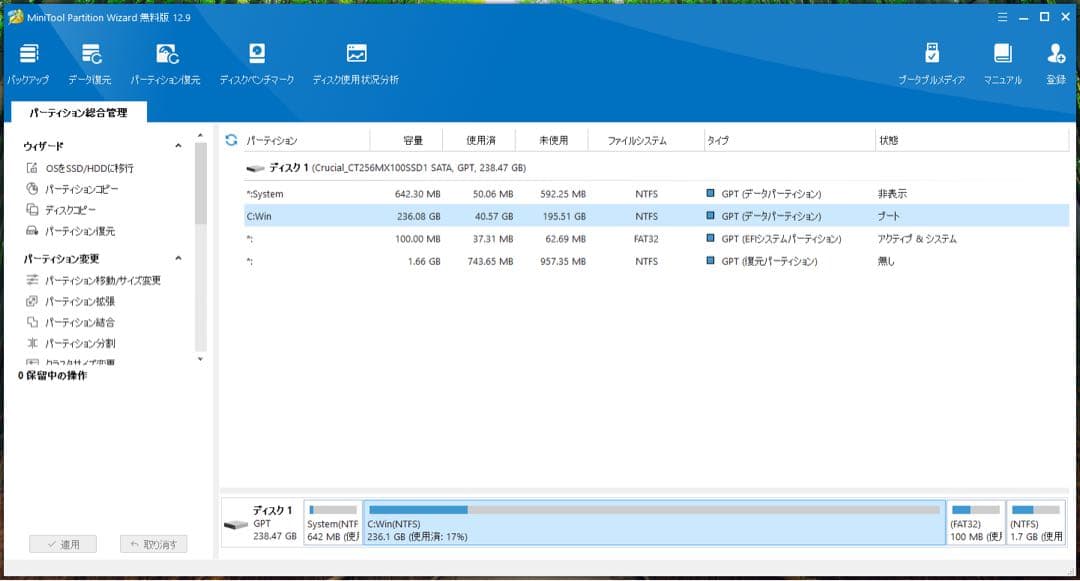Open パーティション復元 from the top toolbar
This screenshot has height=581, width=1080.
click(165, 64)
